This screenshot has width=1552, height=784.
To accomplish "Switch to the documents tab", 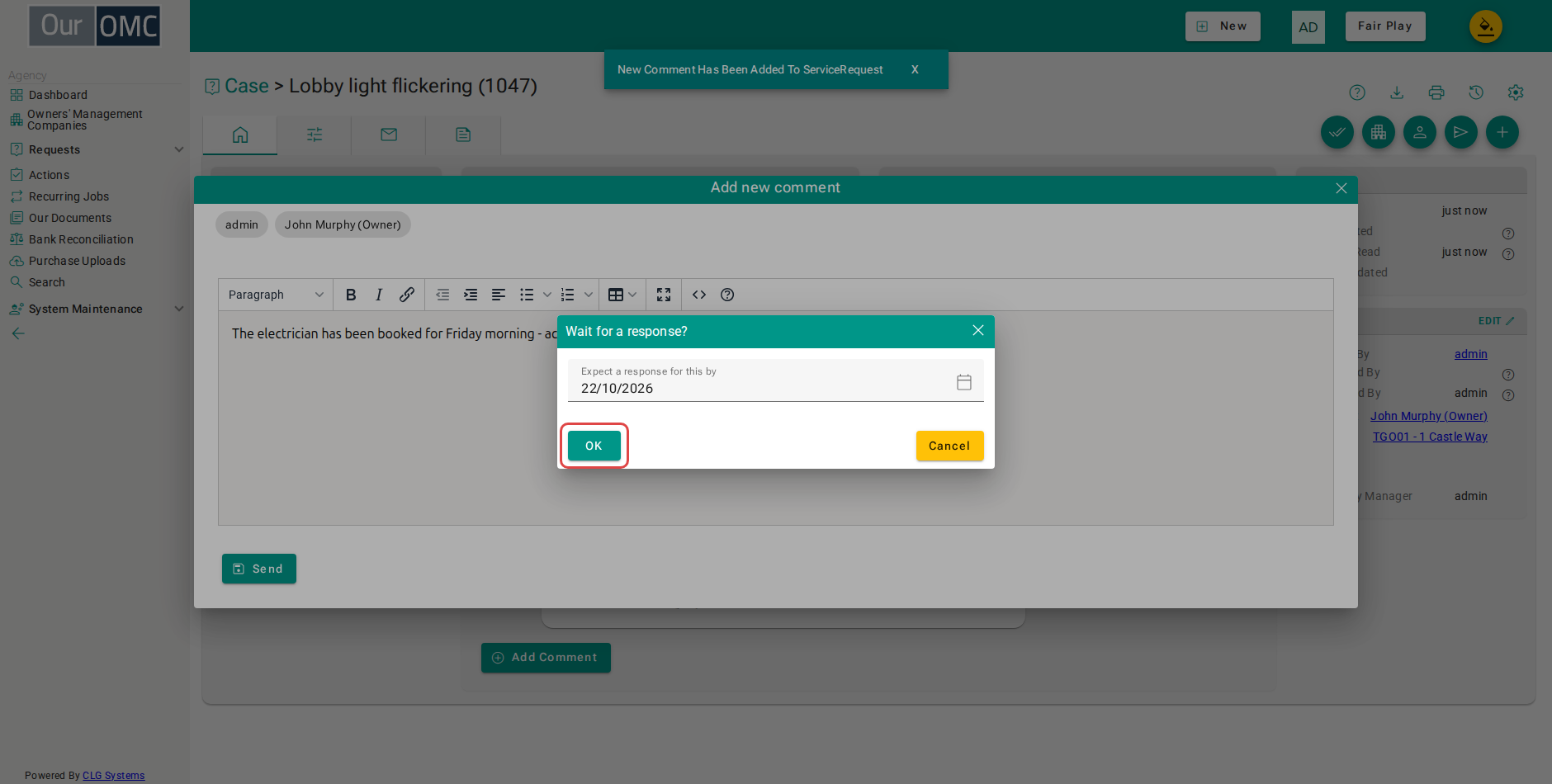I will pos(463,135).
